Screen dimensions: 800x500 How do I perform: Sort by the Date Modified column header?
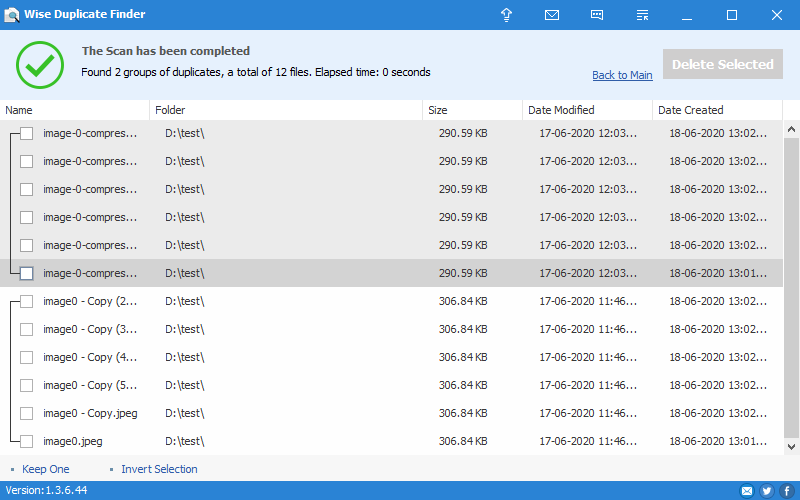tap(587, 110)
